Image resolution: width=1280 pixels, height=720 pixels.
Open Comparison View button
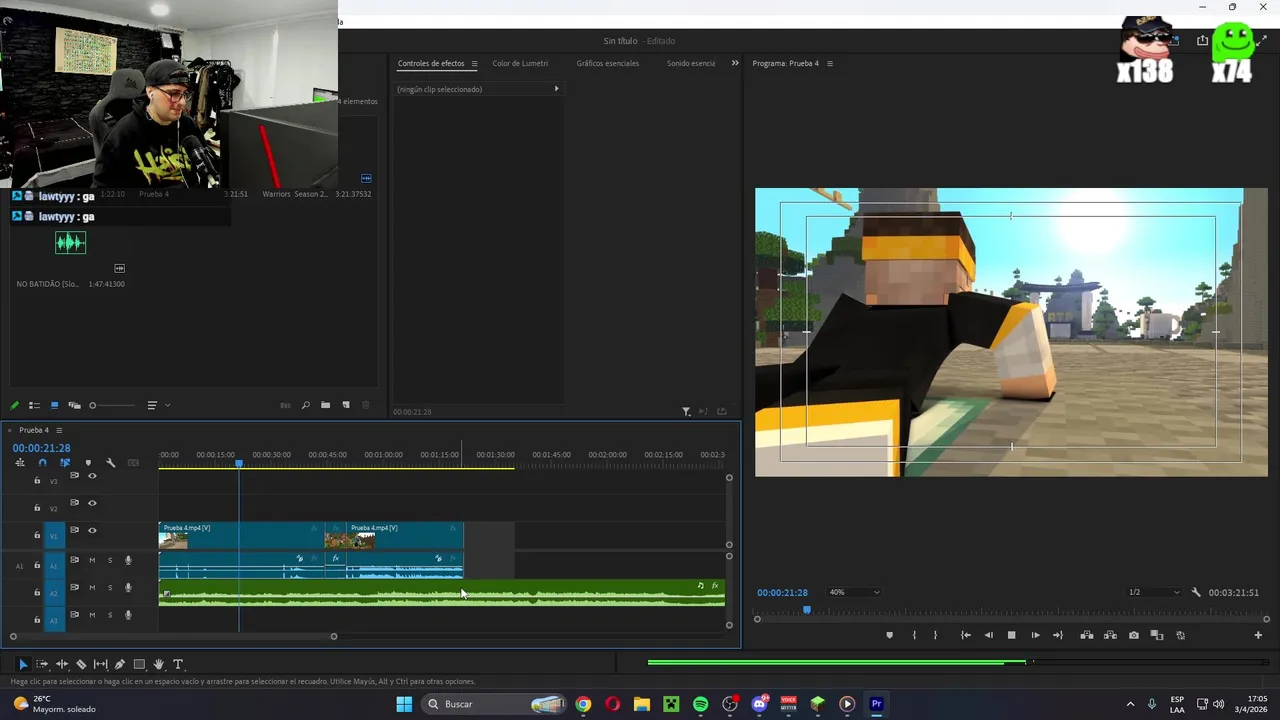pos(1157,635)
